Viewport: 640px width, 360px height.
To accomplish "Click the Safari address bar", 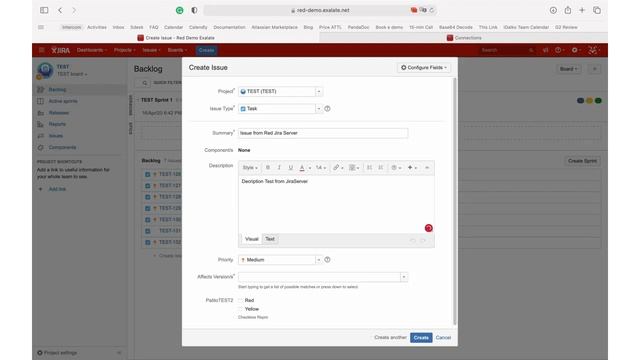I will [x=320, y=10].
